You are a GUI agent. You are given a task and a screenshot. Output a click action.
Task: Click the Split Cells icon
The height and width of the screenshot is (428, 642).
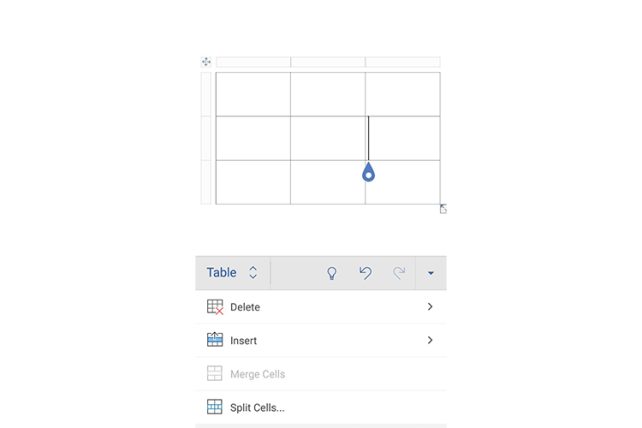click(214, 407)
